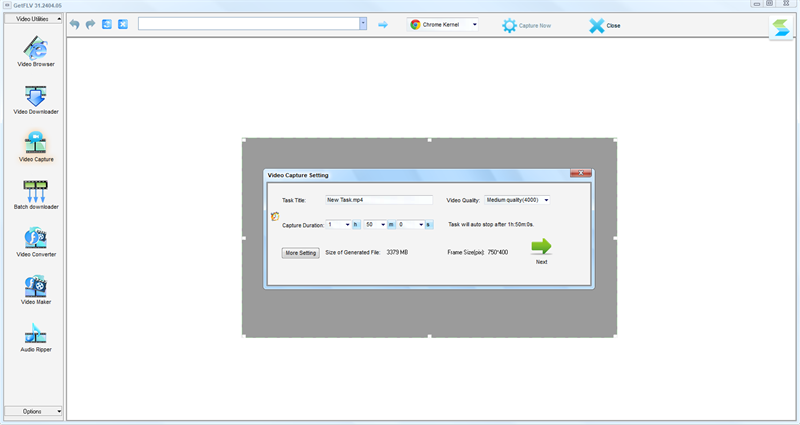Launch the Video Converter tool

coord(36,242)
